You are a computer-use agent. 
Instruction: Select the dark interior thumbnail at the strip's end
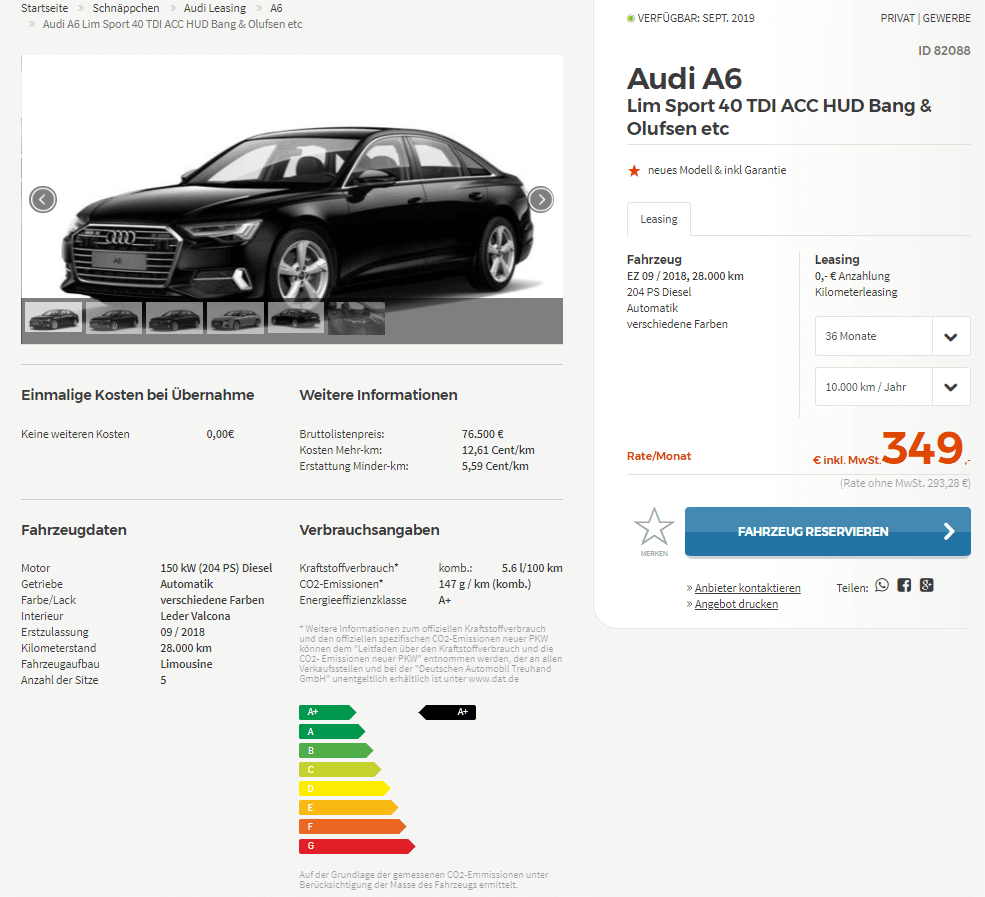pyautogui.click(x=357, y=318)
